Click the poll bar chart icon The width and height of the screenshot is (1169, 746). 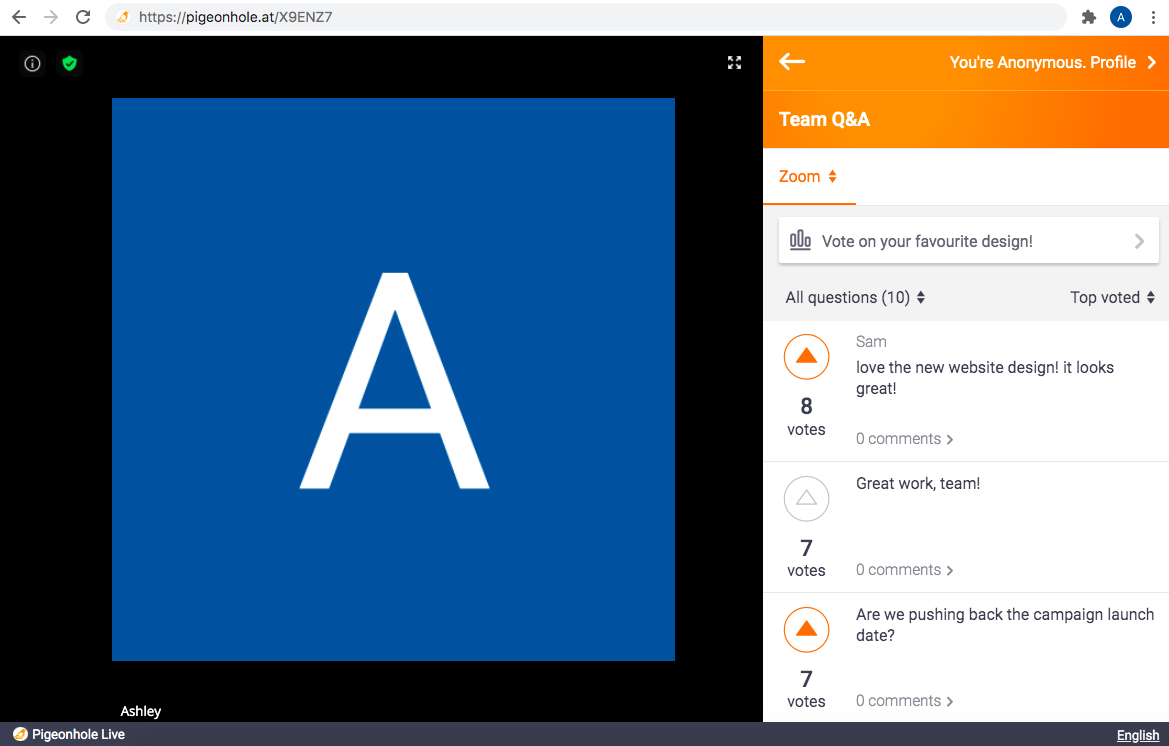pos(800,240)
